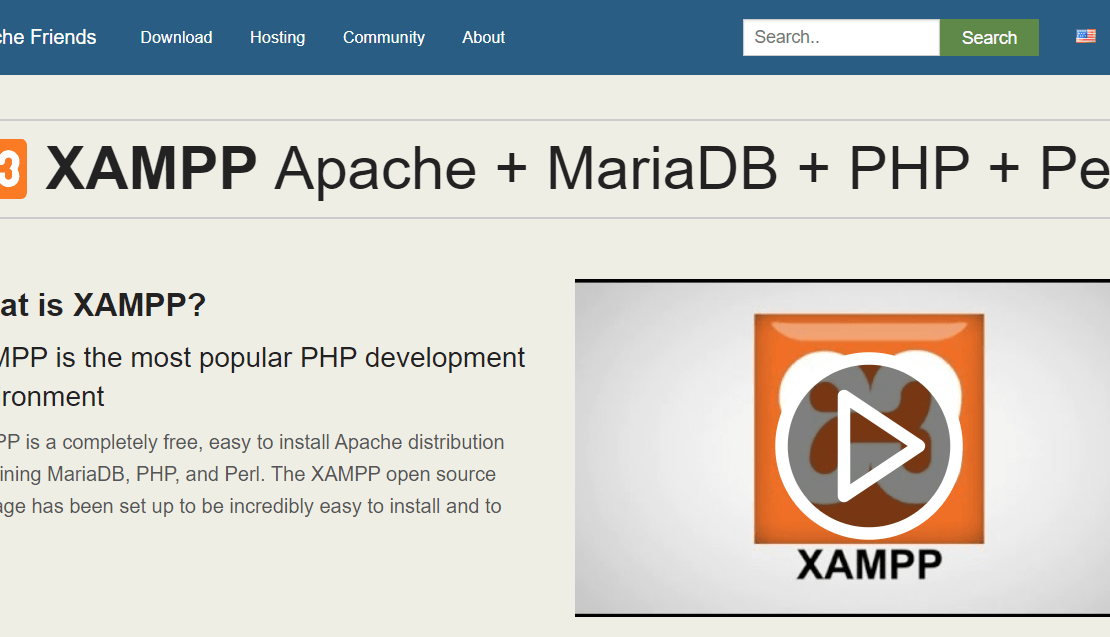This screenshot has width=1110, height=637.
Task: Open the Download menu item
Action: (176, 38)
